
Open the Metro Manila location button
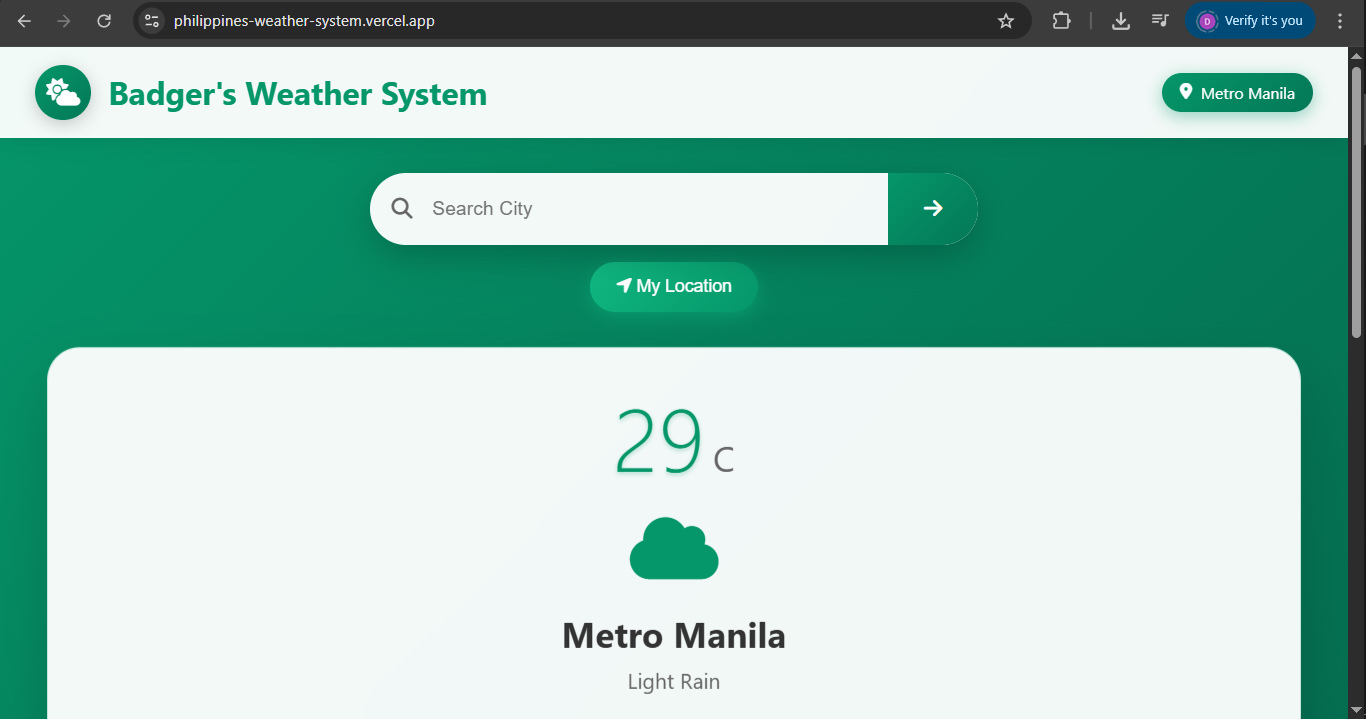1237,93
